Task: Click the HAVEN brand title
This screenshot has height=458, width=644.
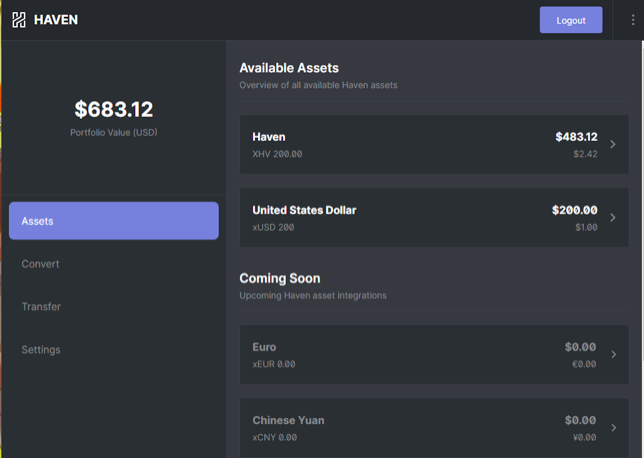Action: [56, 20]
